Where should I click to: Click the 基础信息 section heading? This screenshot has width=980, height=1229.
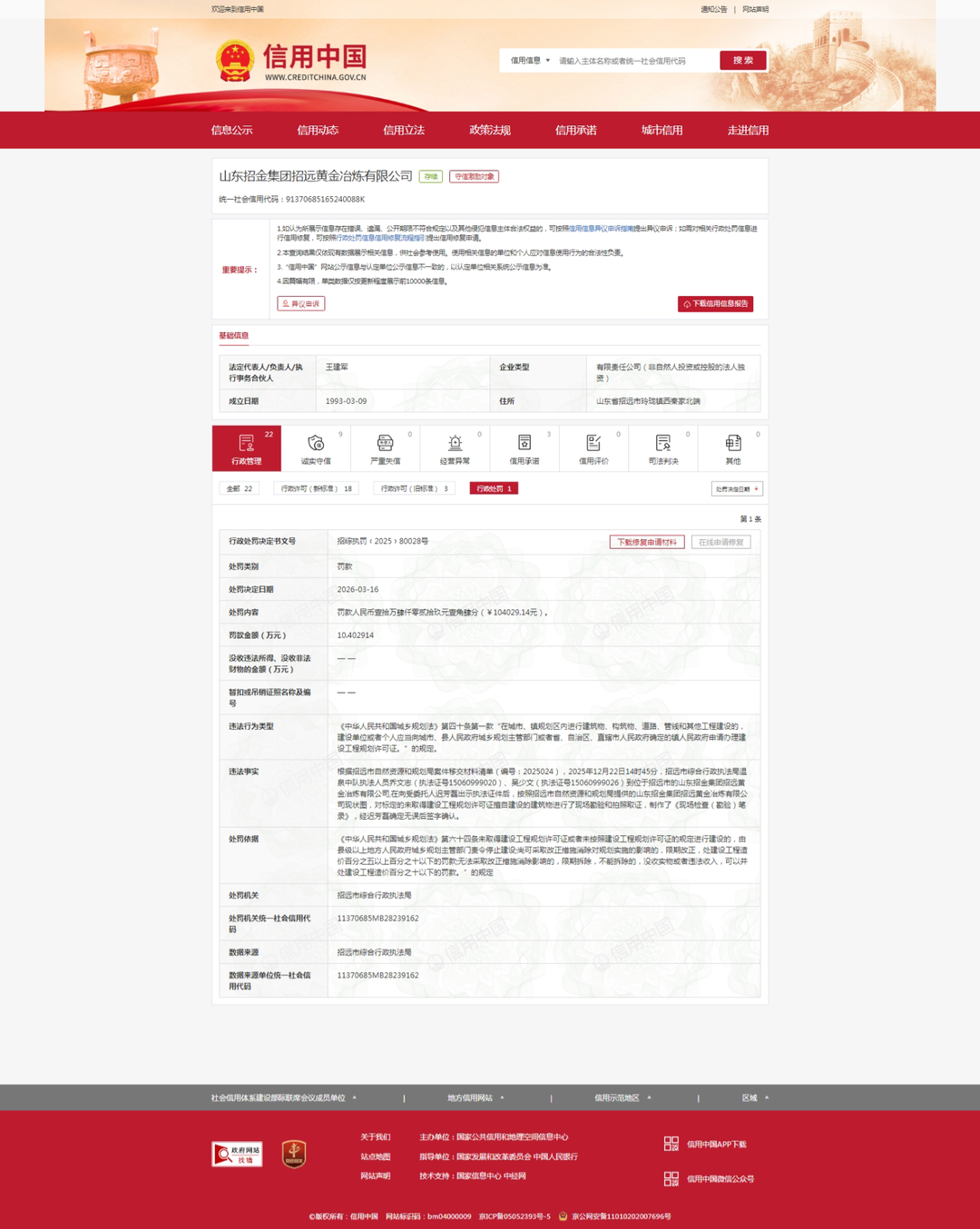point(233,335)
